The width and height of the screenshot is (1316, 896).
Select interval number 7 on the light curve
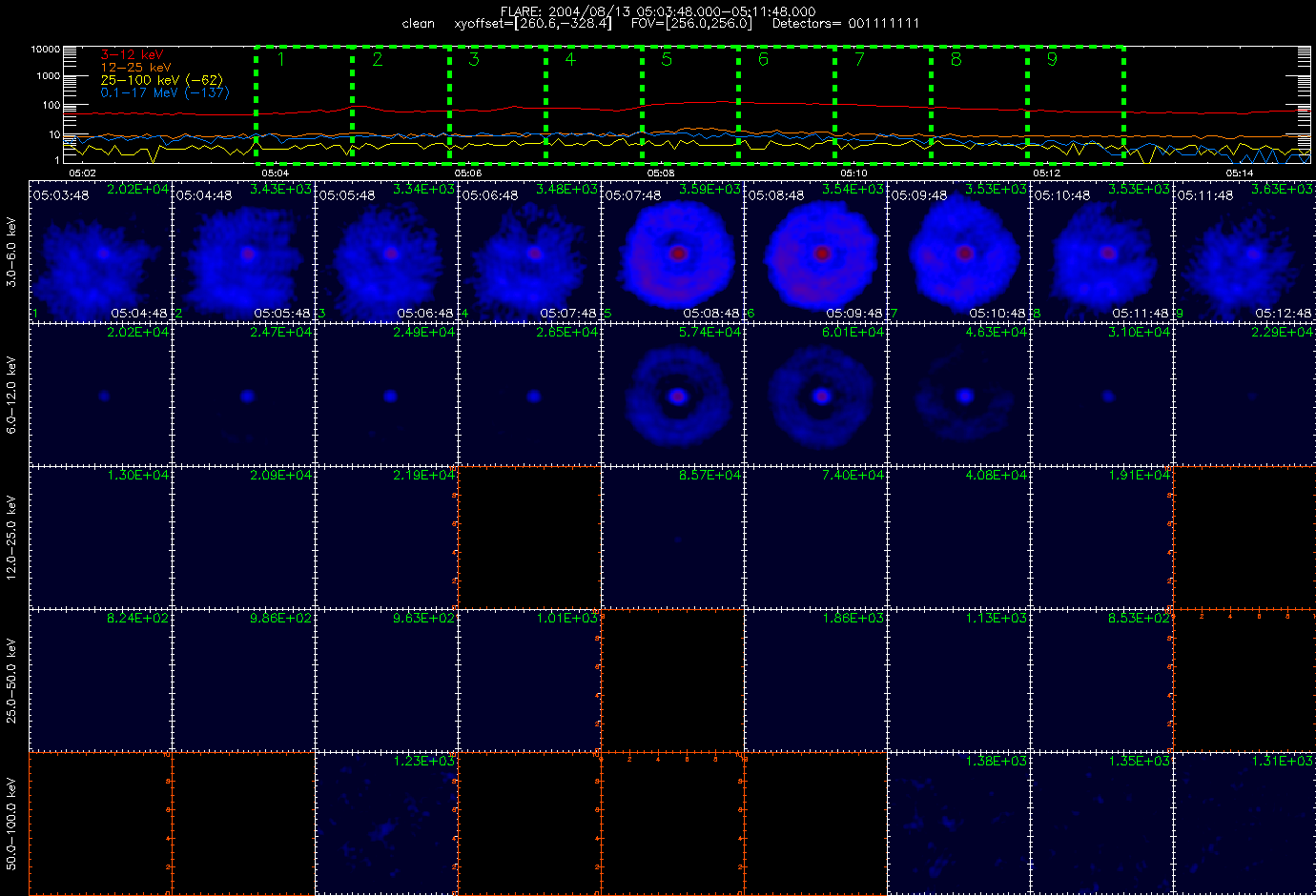pos(882,105)
